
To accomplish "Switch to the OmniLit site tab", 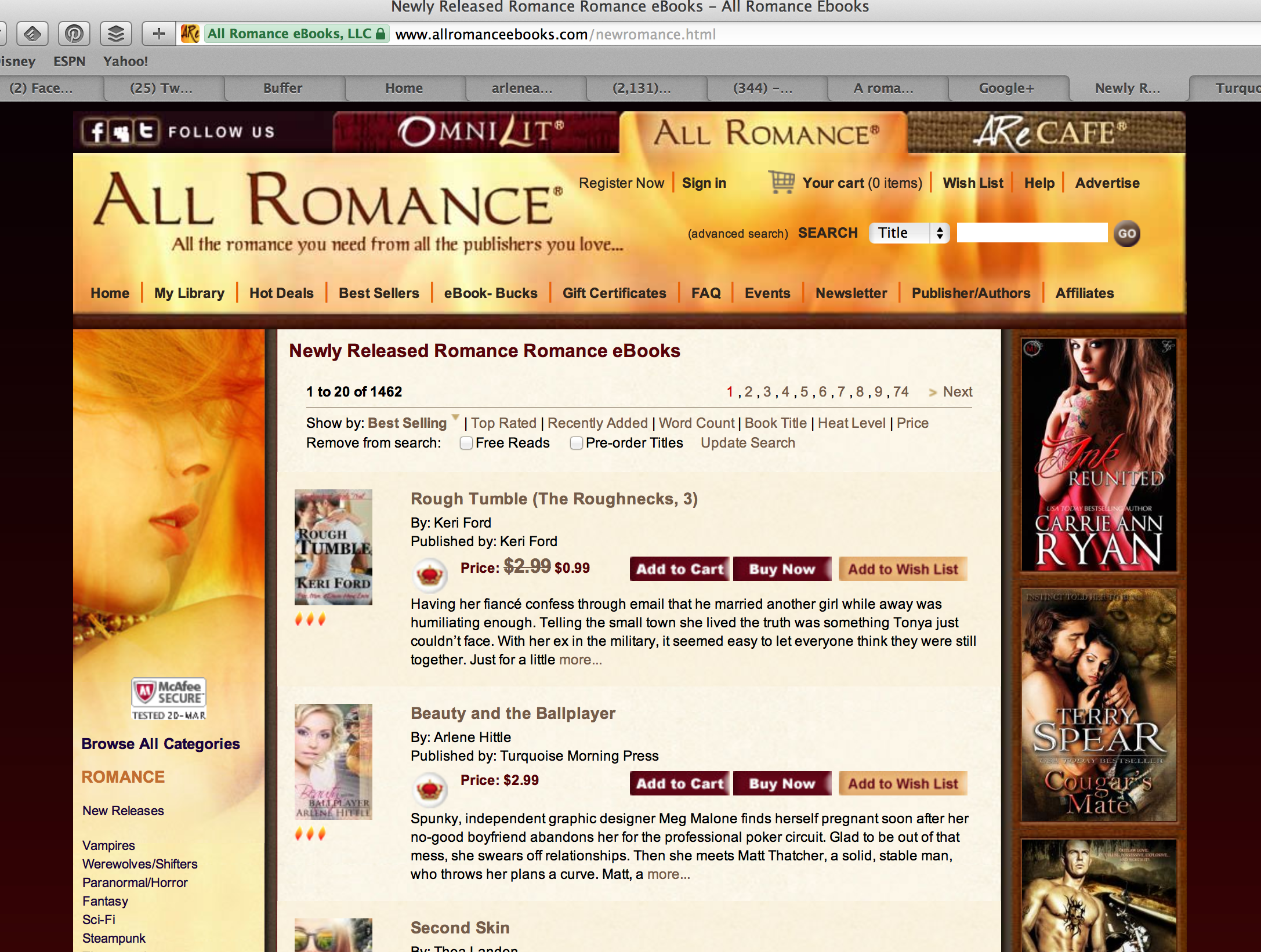I will click(x=476, y=133).
